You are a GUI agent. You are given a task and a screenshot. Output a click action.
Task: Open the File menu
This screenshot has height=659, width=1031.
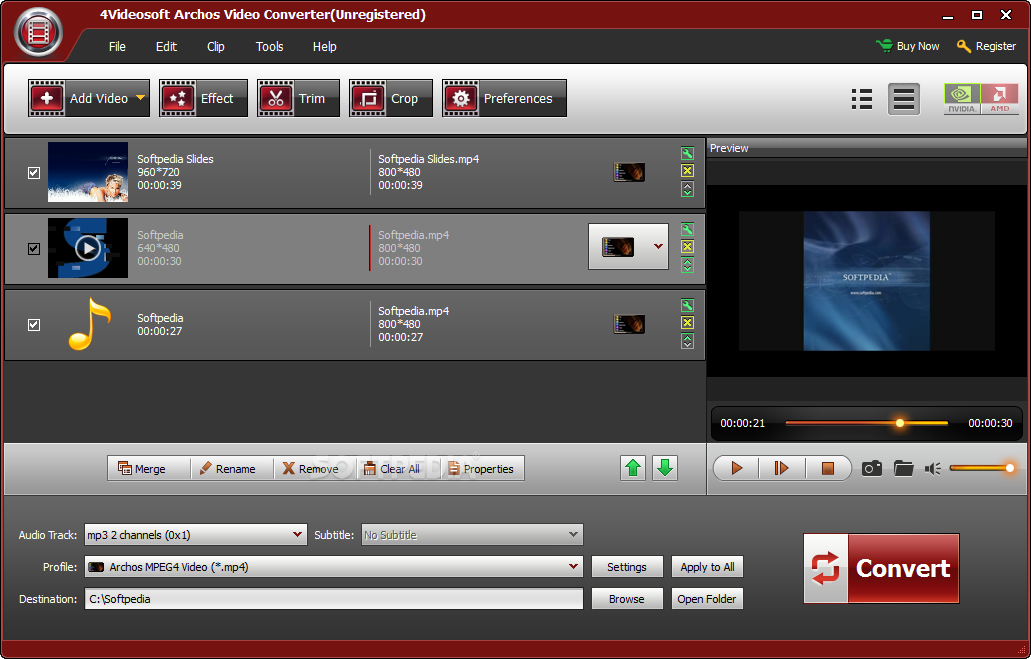117,47
